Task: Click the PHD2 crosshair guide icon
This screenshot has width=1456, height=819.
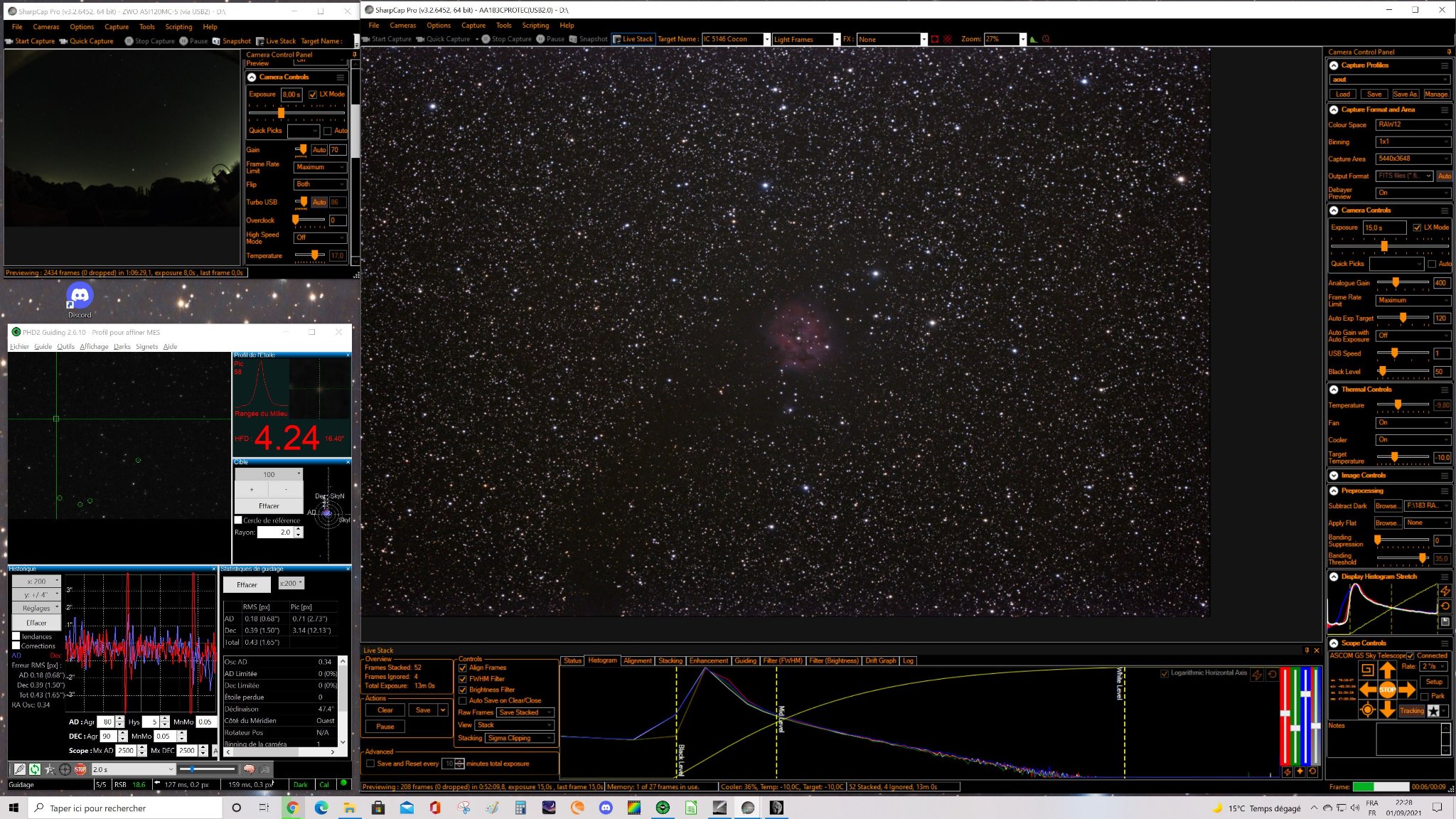Action: pyautogui.click(x=65, y=769)
